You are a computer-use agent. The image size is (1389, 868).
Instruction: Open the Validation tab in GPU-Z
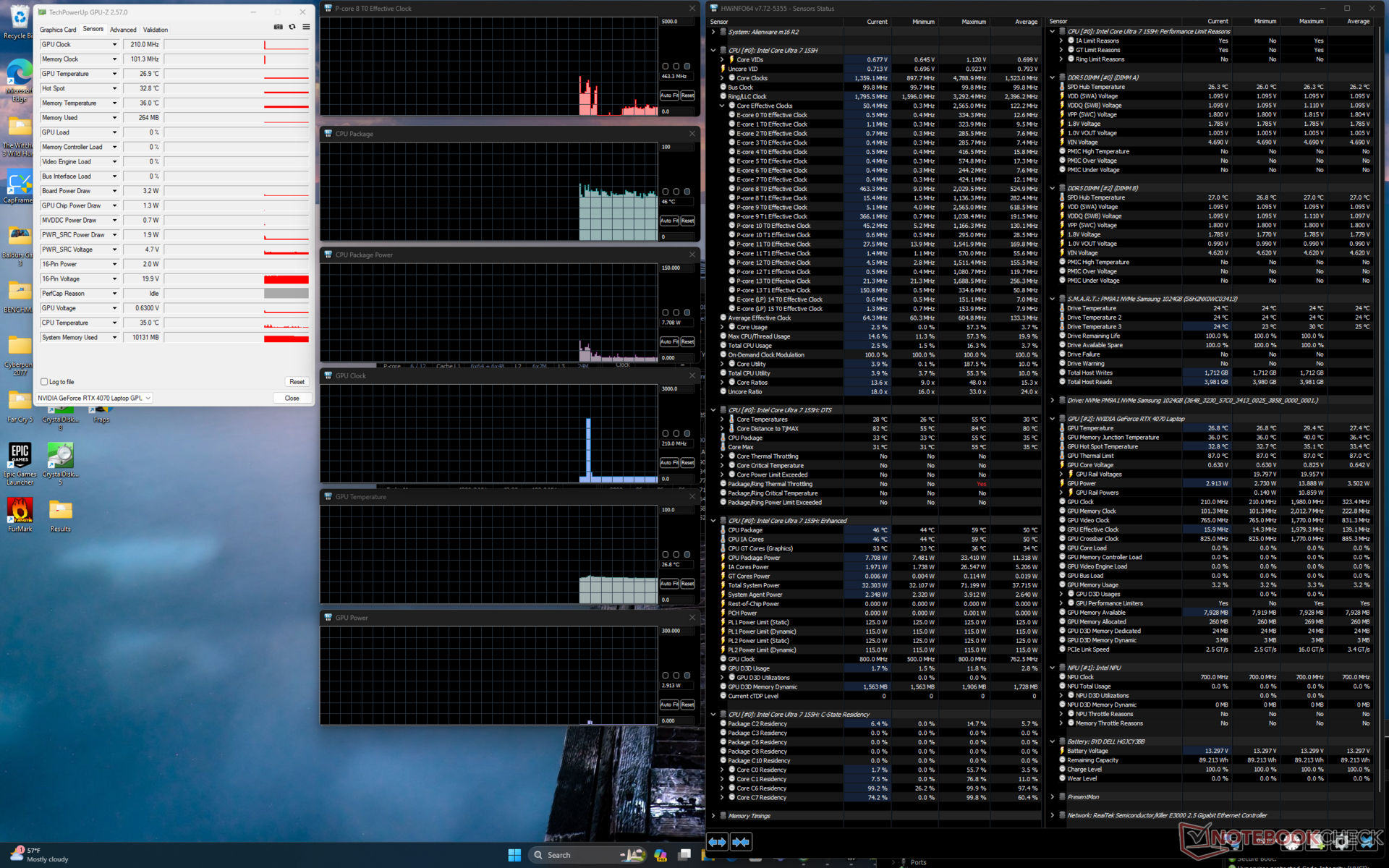156,30
